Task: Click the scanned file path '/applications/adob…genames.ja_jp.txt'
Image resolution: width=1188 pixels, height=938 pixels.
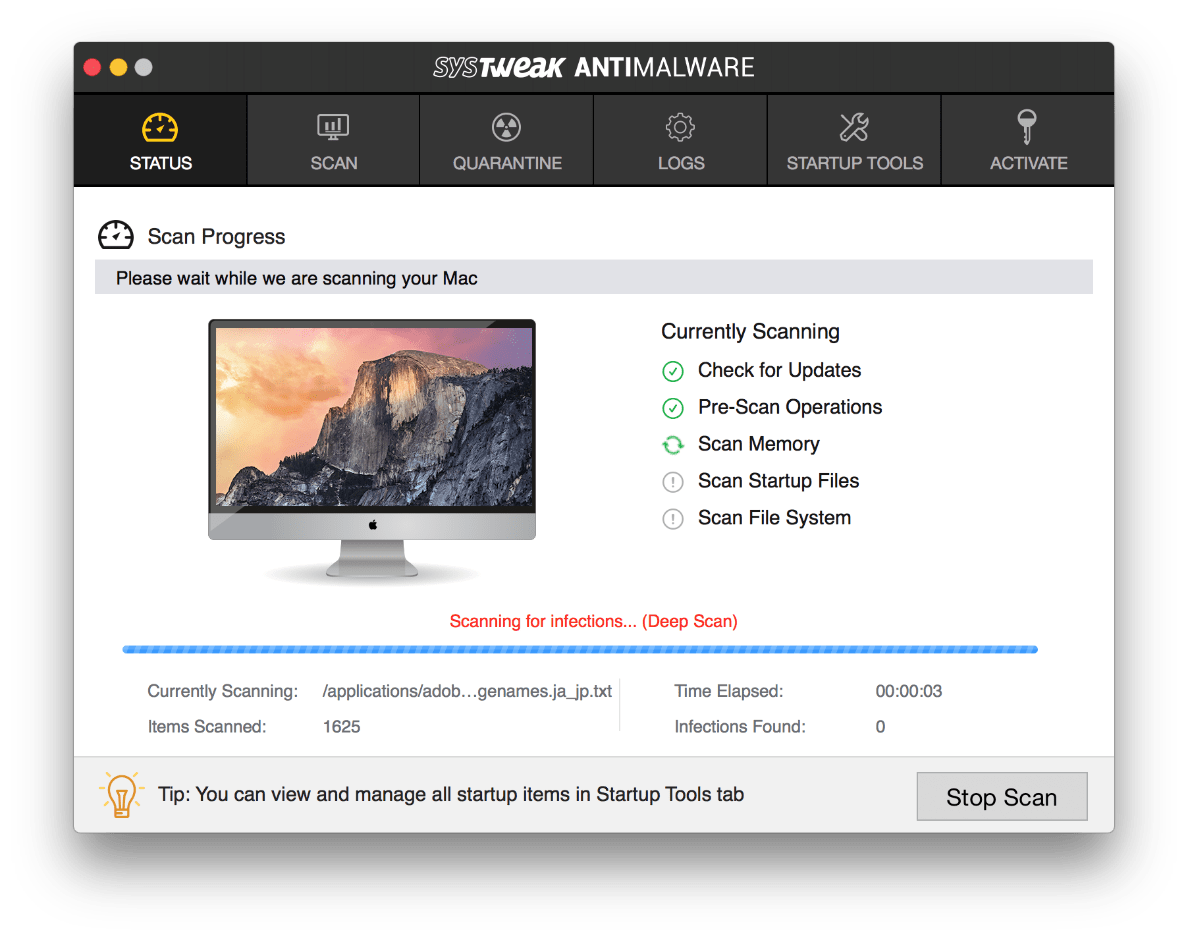Action: (467, 691)
